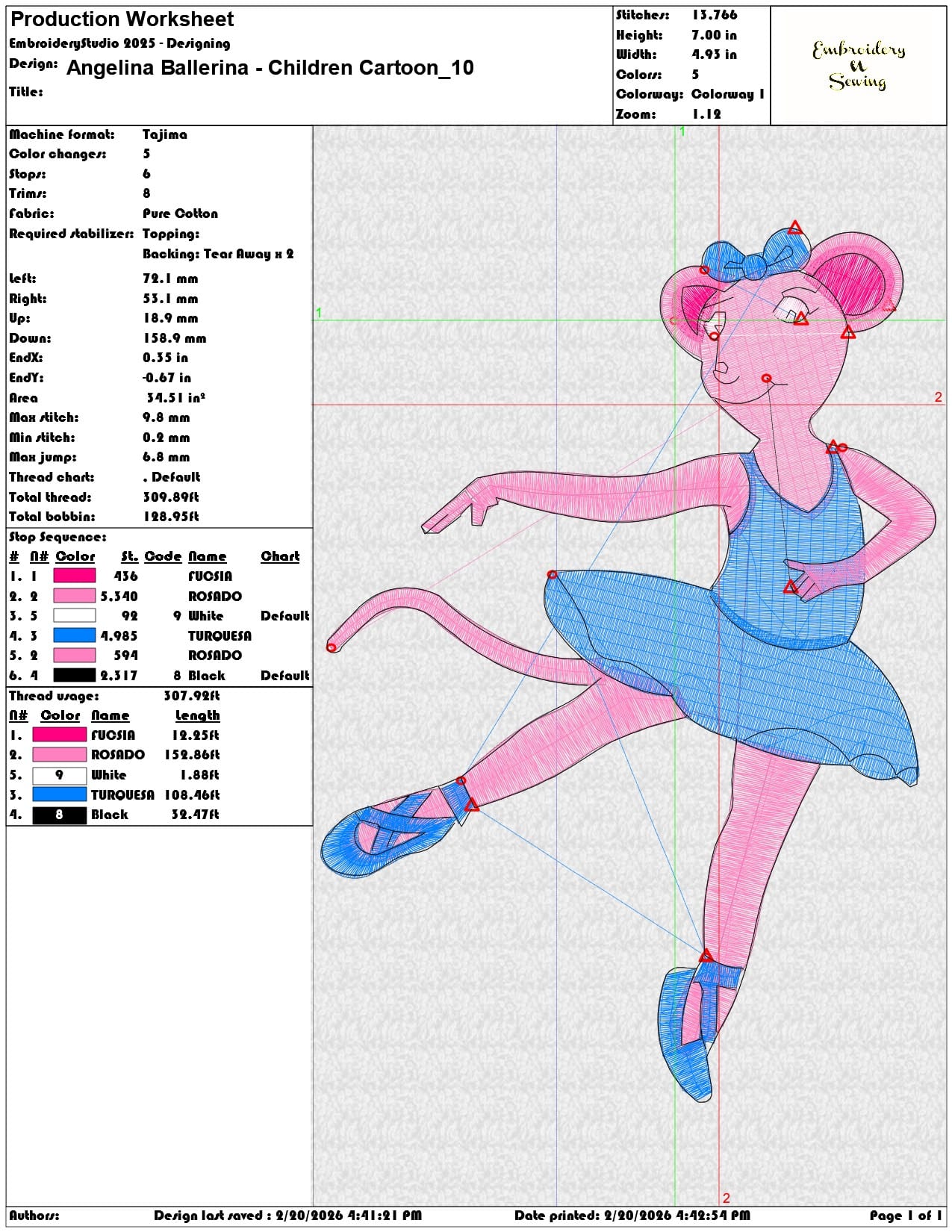Click the red triangle marker on the waist hand
The width and height of the screenshot is (952, 1232).
pyautogui.click(x=791, y=588)
